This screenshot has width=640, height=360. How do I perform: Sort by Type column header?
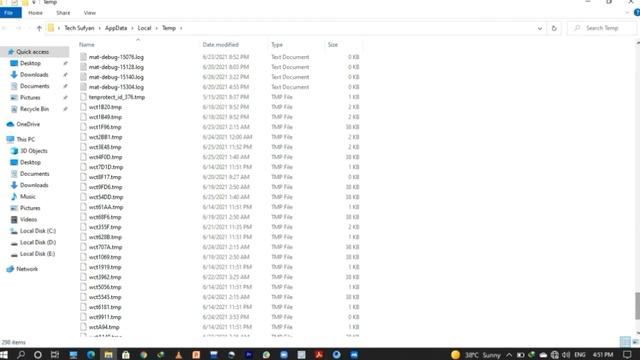[277, 44]
